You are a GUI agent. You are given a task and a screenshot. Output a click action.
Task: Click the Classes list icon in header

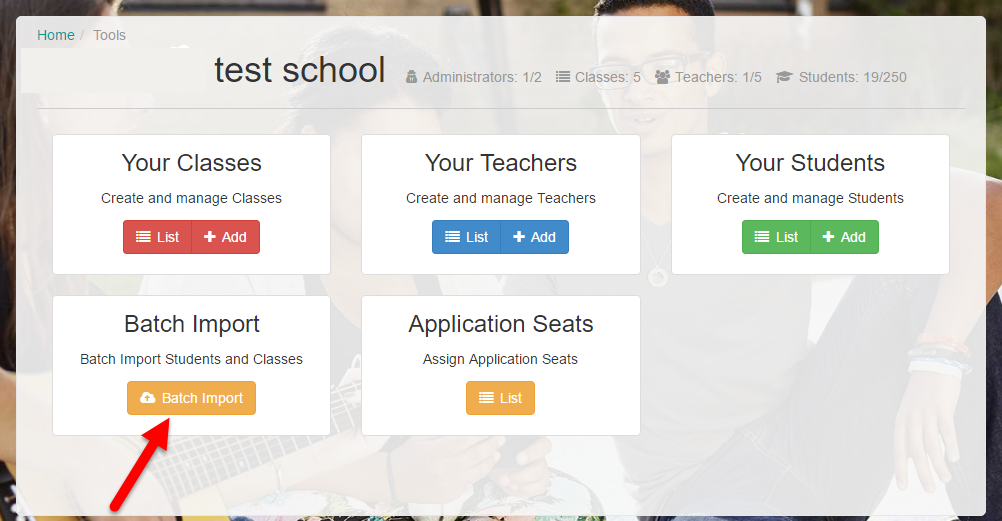pos(562,77)
